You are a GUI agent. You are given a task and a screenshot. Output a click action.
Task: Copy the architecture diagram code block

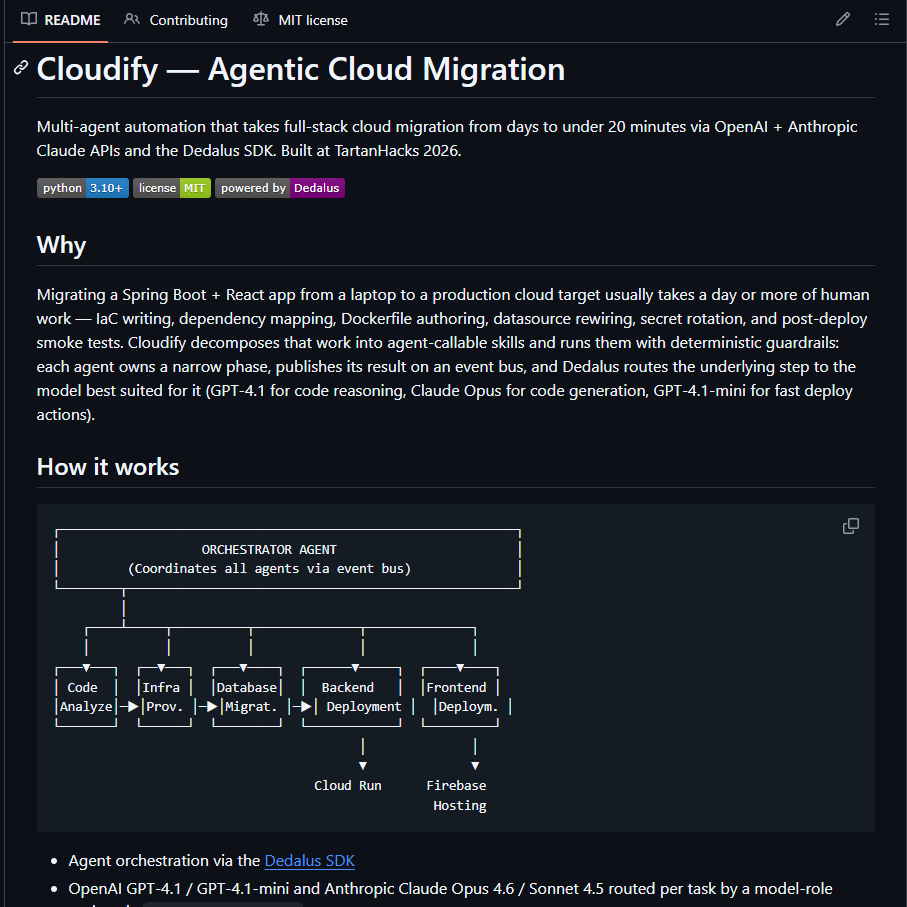(x=851, y=526)
